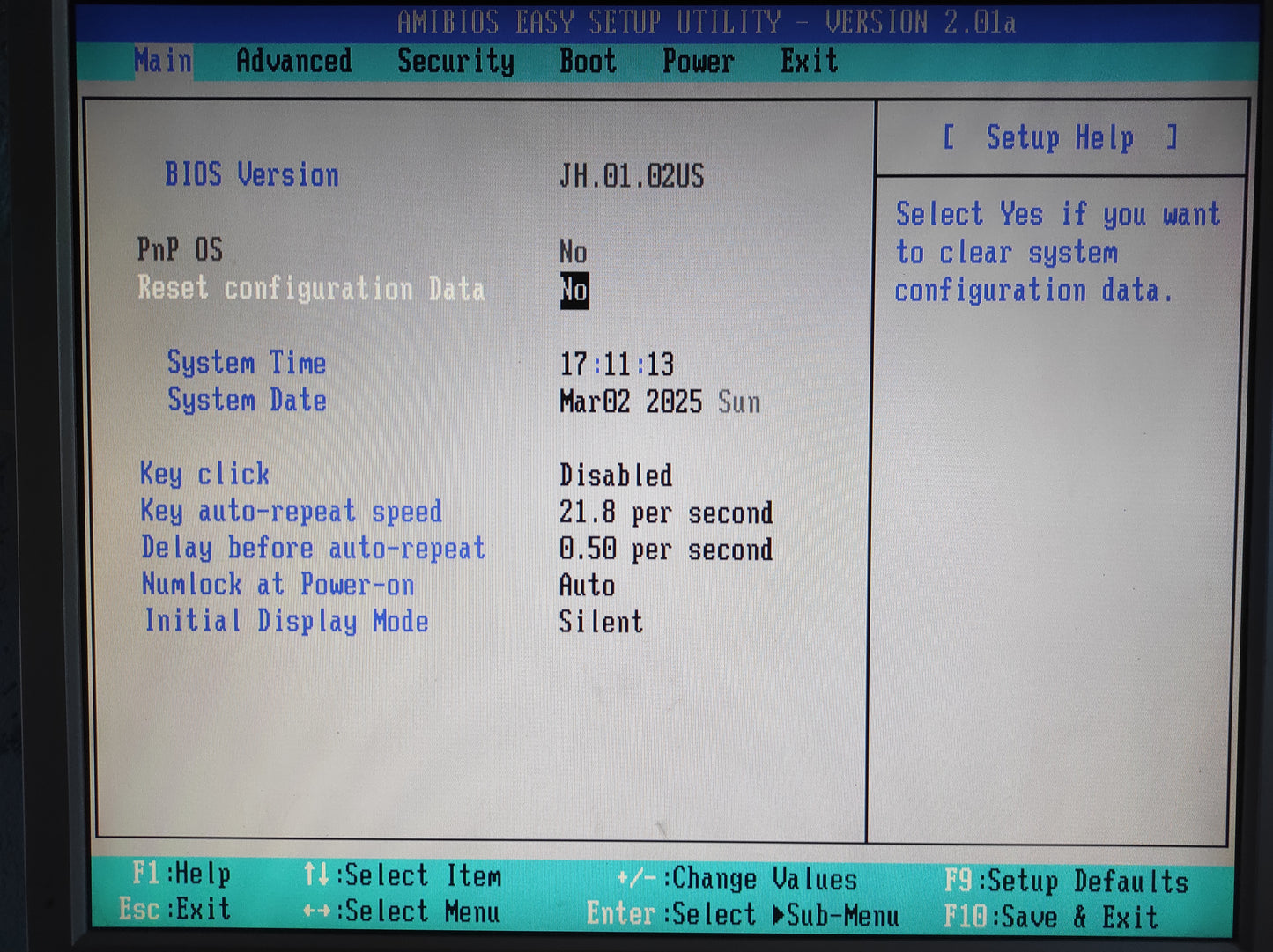Select the System Date value field
Screen dimensions: 1273x952
pos(659,402)
